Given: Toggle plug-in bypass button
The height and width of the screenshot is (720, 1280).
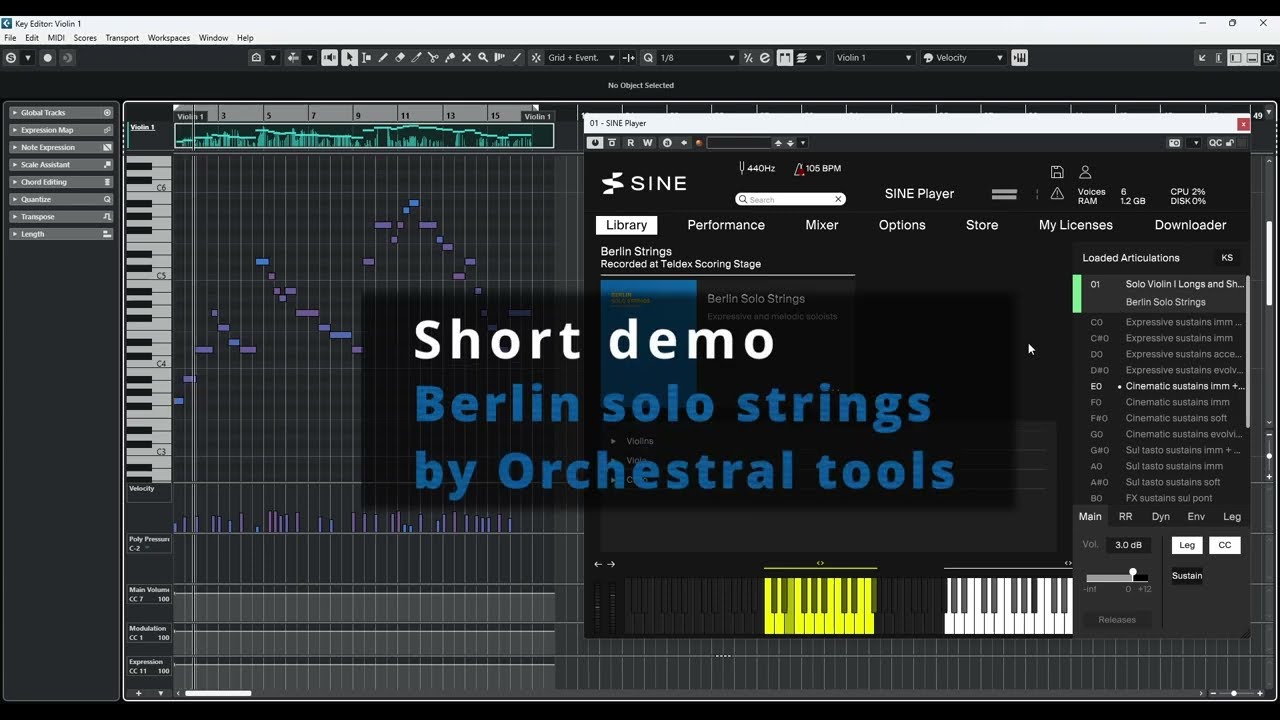Looking at the screenshot, I should click(612, 143).
